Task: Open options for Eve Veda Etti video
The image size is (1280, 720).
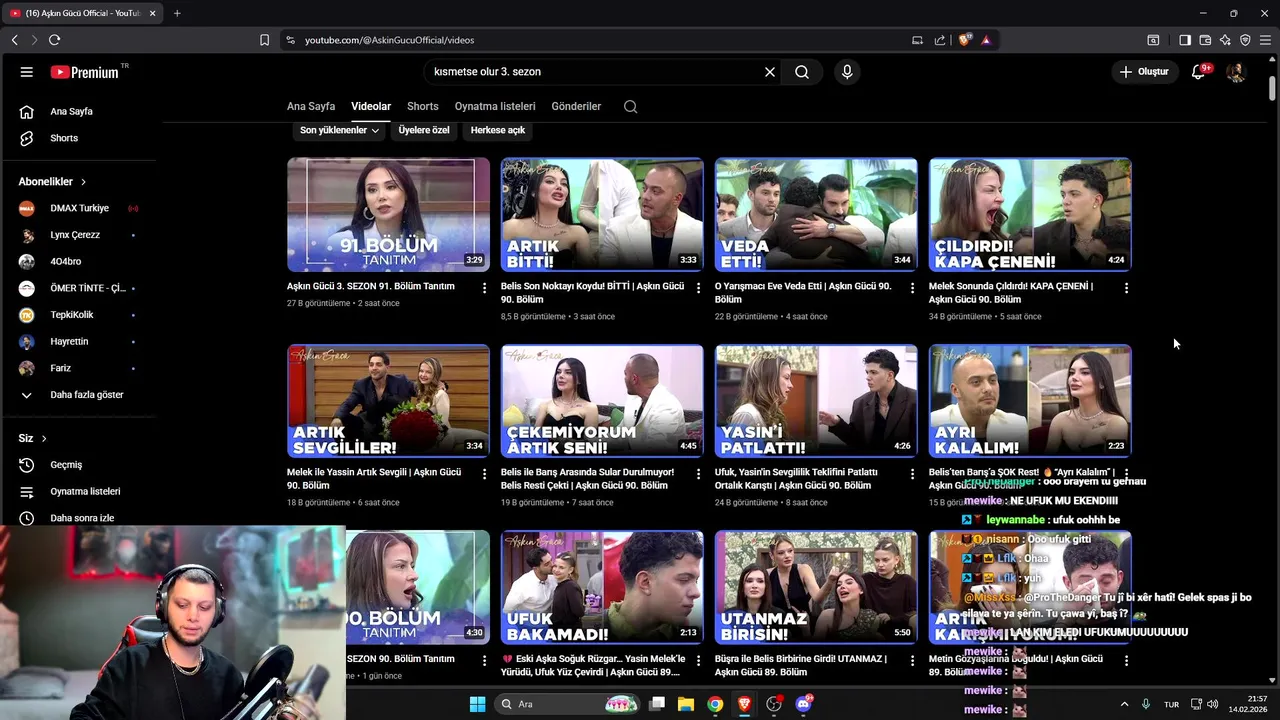Action: [x=912, y=288]
